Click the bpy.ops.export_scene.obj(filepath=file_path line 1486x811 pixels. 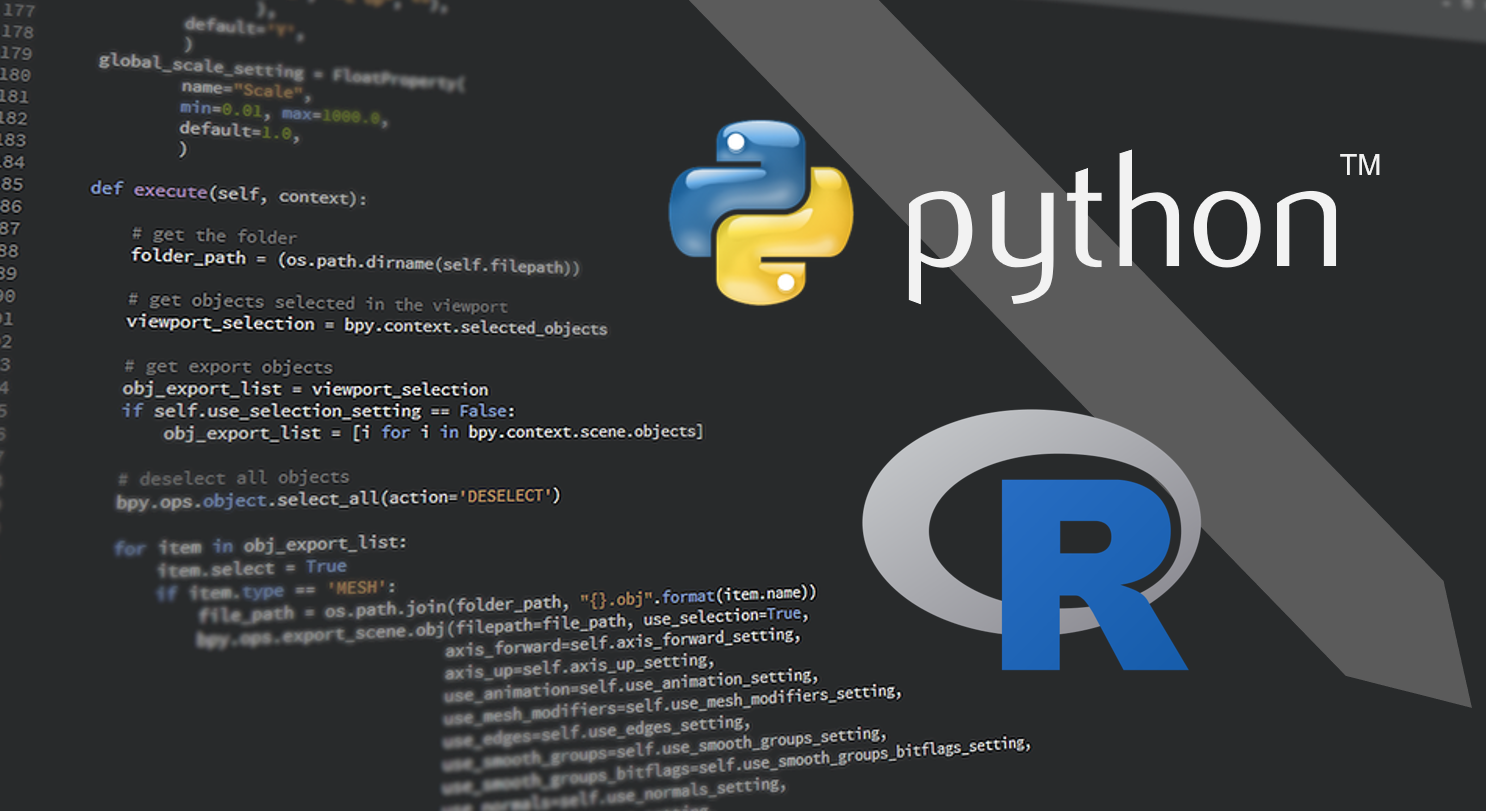pyautogui.click(x=501, y=626)
